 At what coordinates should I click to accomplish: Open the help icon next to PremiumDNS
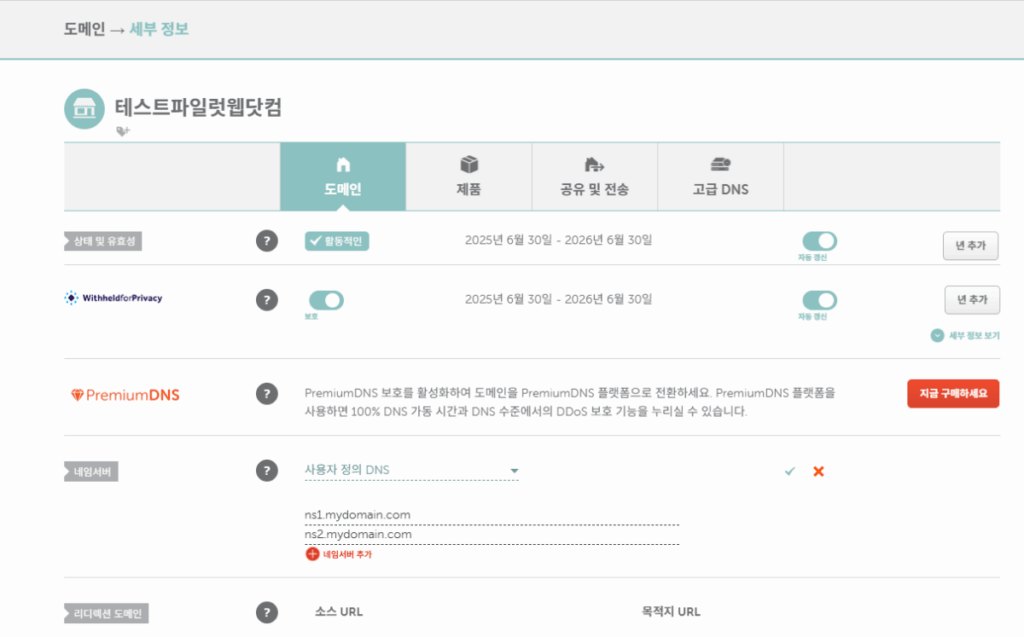(267, 394)
